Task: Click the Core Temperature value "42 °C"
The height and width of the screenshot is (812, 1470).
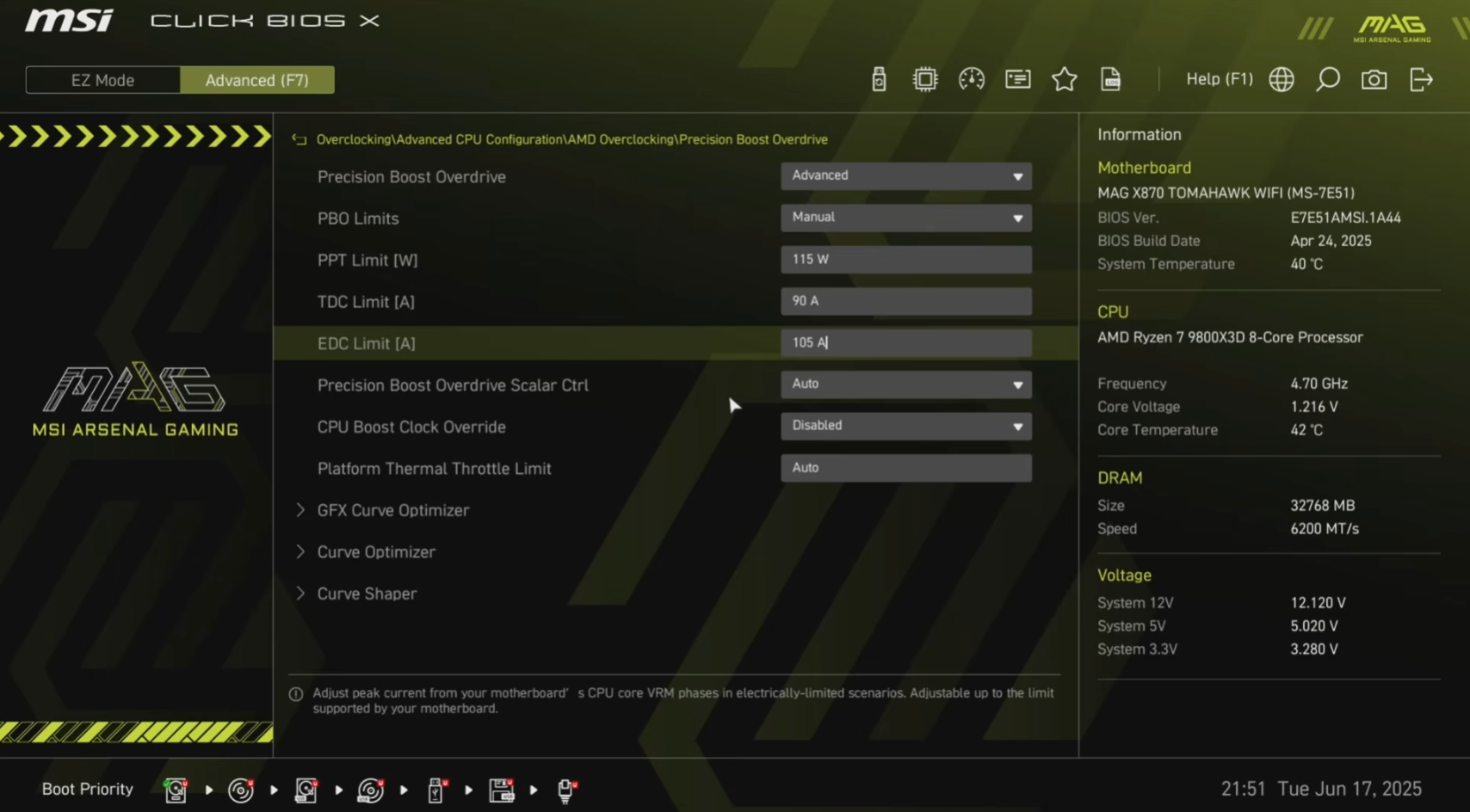Action: 1306,430
